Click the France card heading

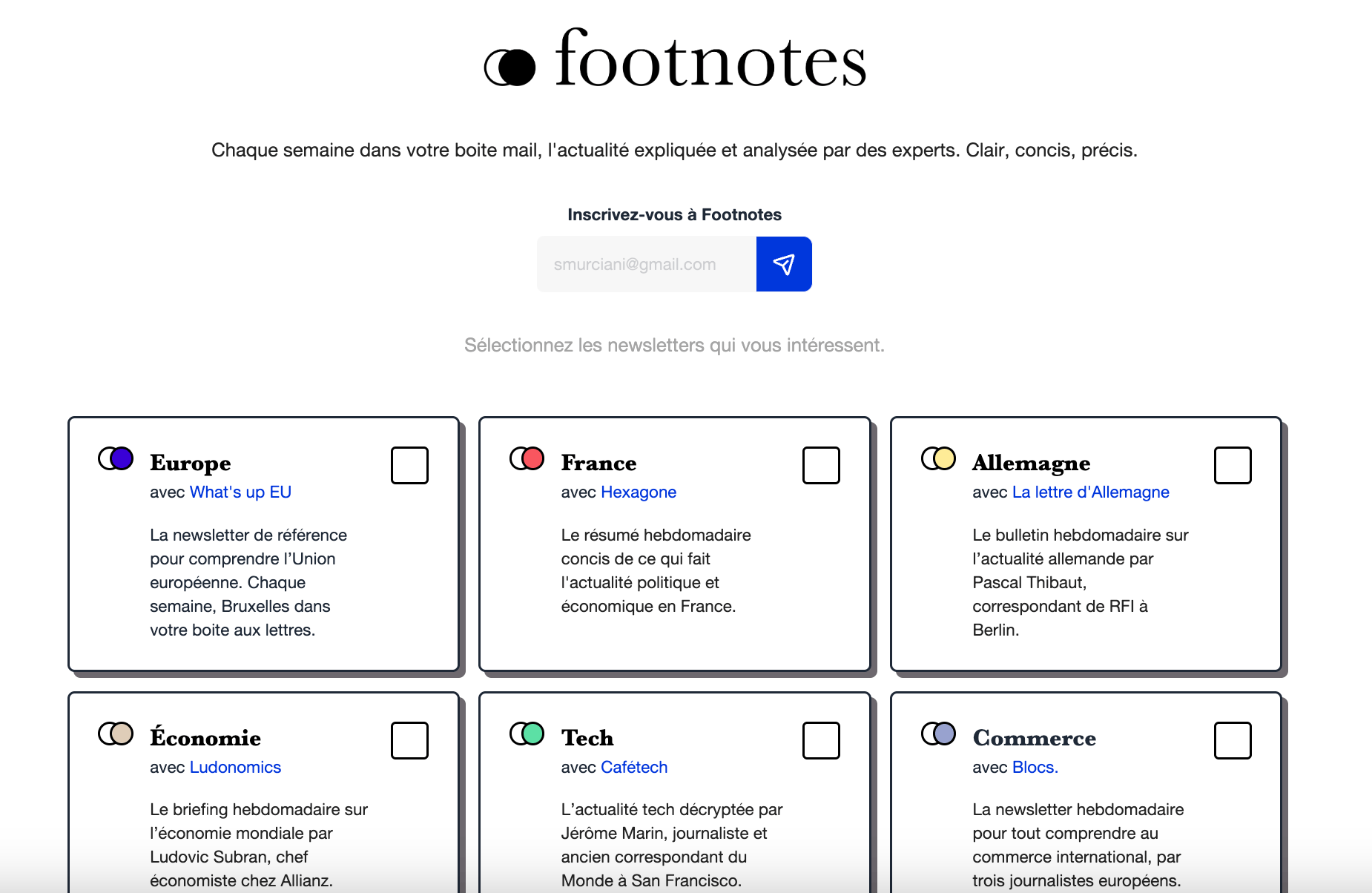(x=598, y=463)
